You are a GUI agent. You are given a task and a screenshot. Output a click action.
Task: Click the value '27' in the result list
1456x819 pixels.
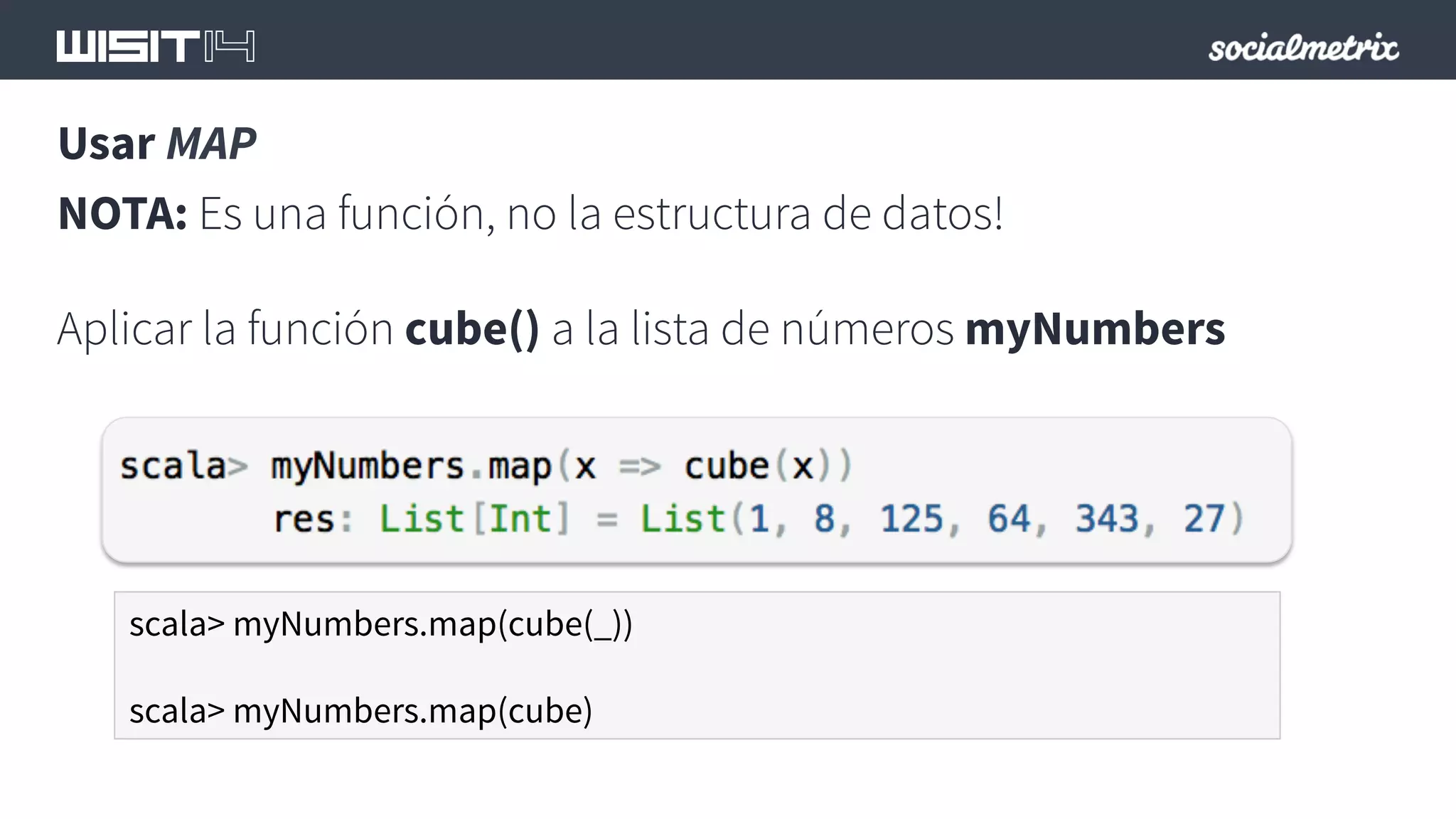pos(1204,518)
